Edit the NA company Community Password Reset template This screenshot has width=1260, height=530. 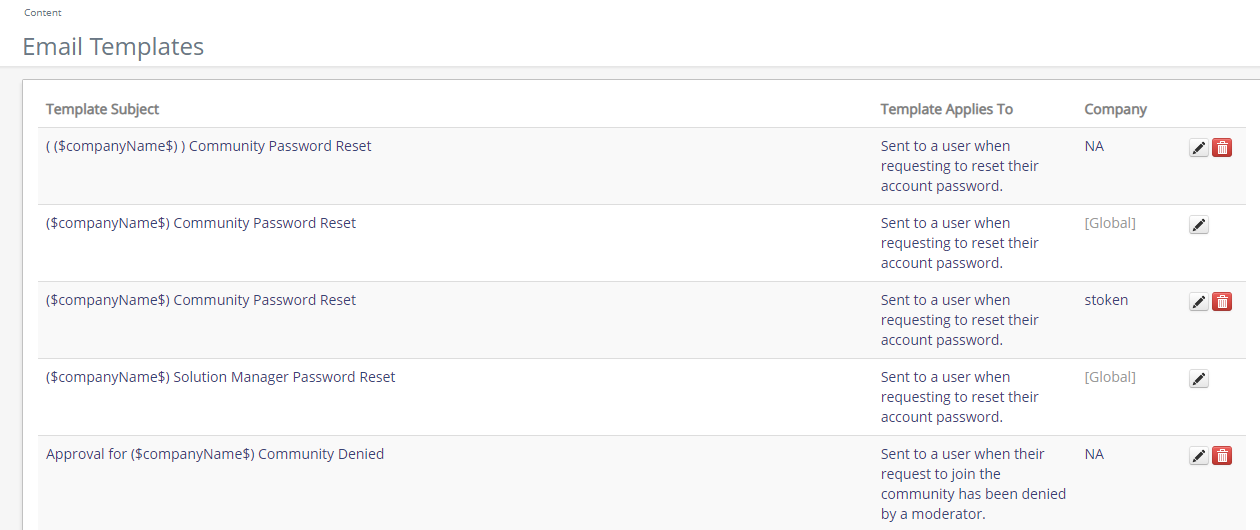(x=1199, y=148)
